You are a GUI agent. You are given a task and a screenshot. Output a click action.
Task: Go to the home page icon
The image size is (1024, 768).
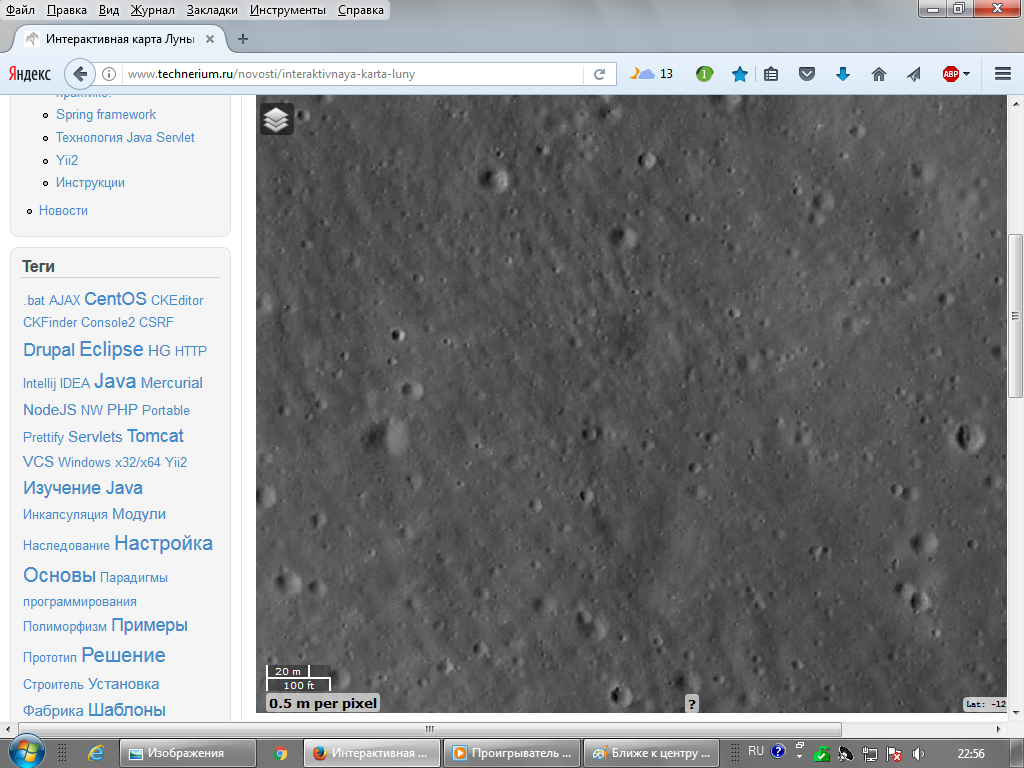pos(879,74)
